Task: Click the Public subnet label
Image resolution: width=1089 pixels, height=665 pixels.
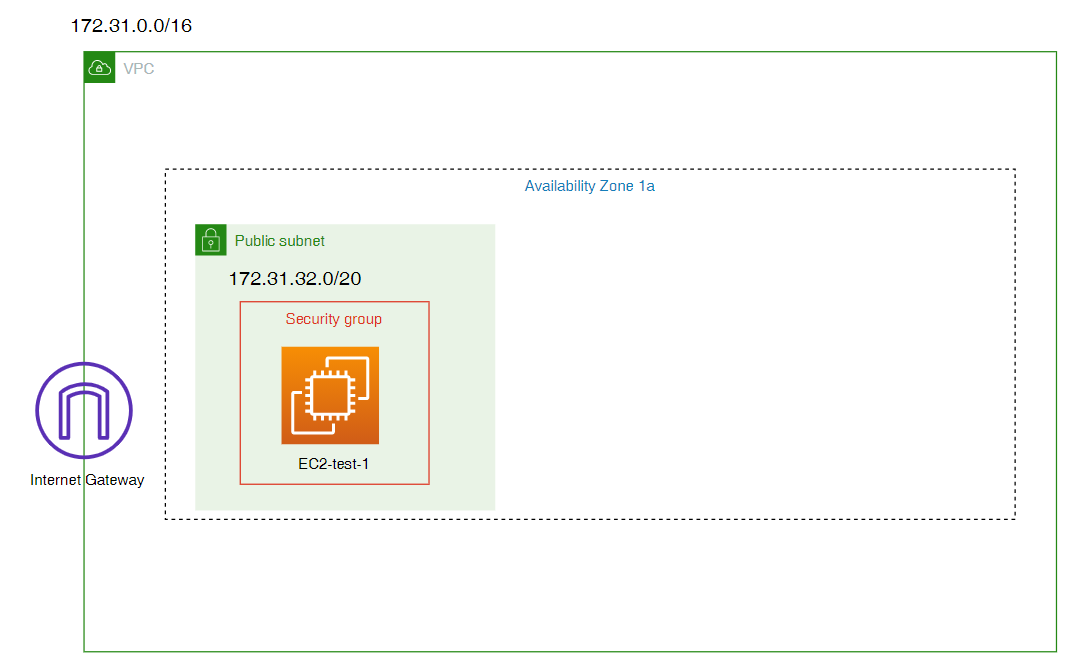Action: [279, 241]
